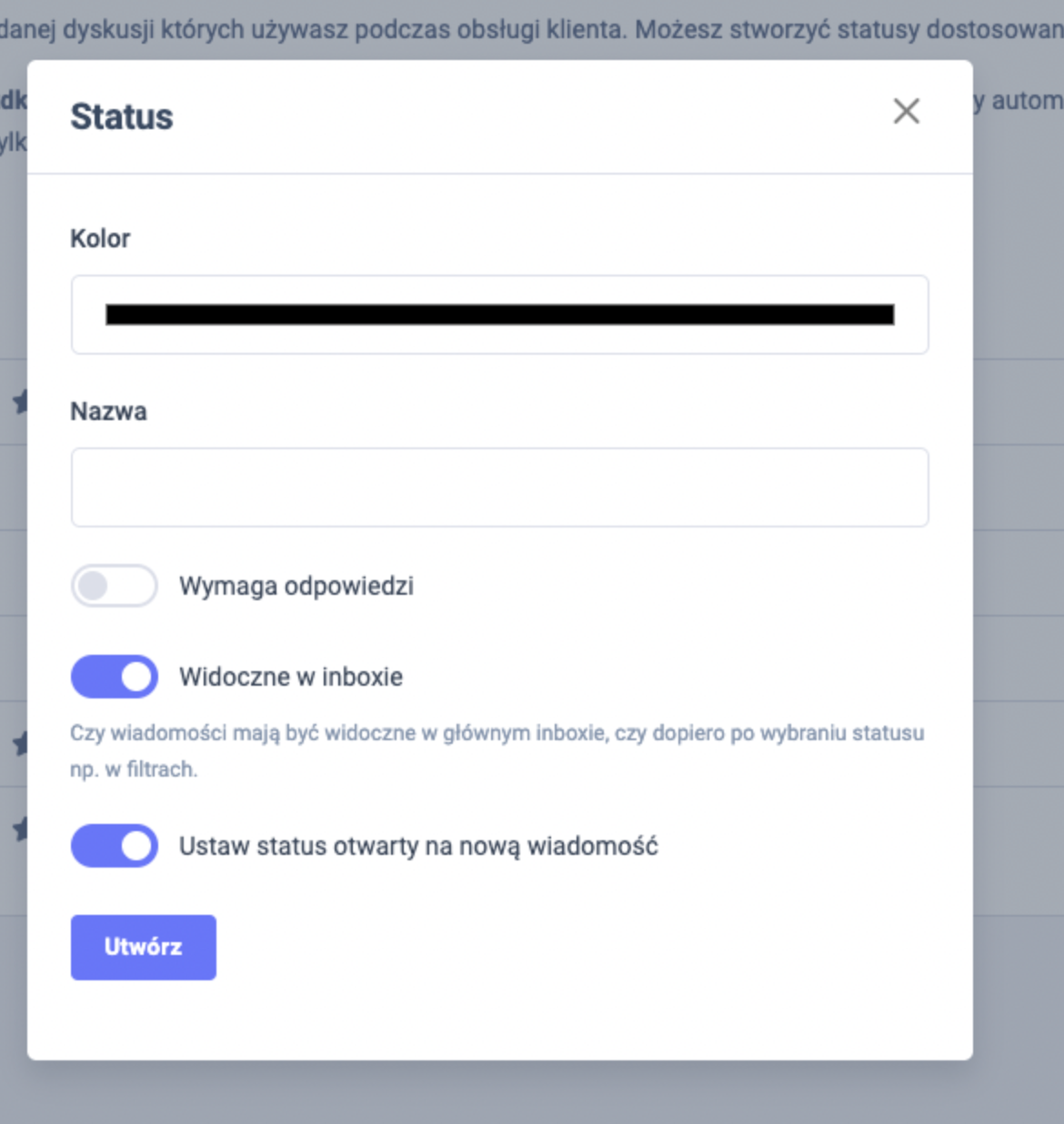
Task: Enable the Wymaga odpowiedzi switch
Action: coord(114,587)
